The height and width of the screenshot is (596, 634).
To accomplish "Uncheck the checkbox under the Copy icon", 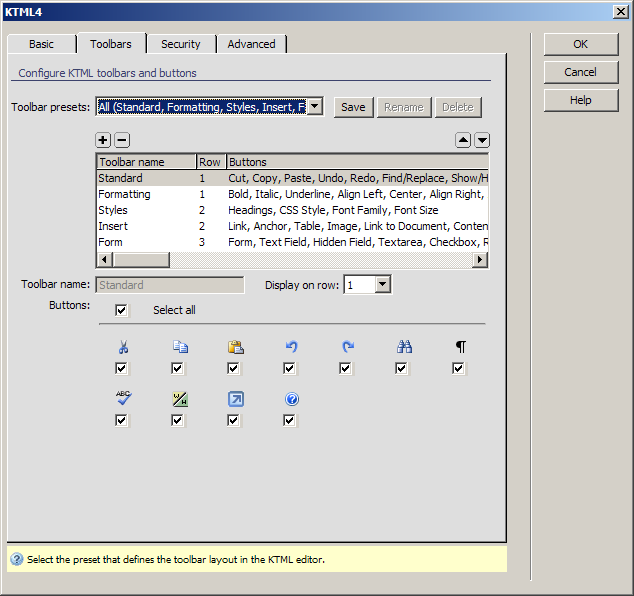I will click(x=177, y=368).
